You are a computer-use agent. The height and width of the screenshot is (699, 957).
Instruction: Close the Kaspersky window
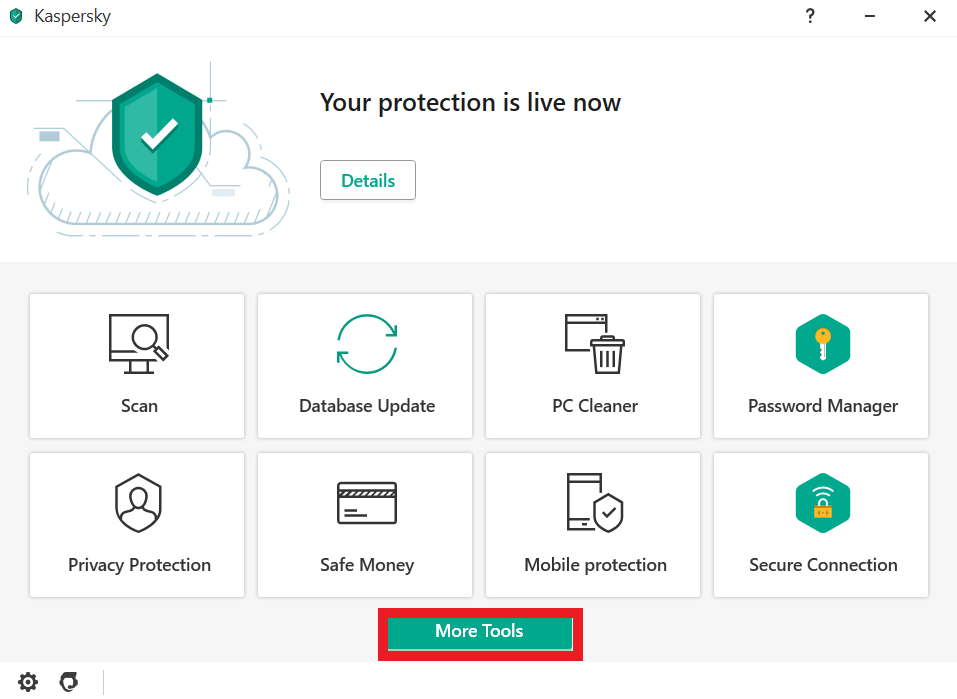930,16
